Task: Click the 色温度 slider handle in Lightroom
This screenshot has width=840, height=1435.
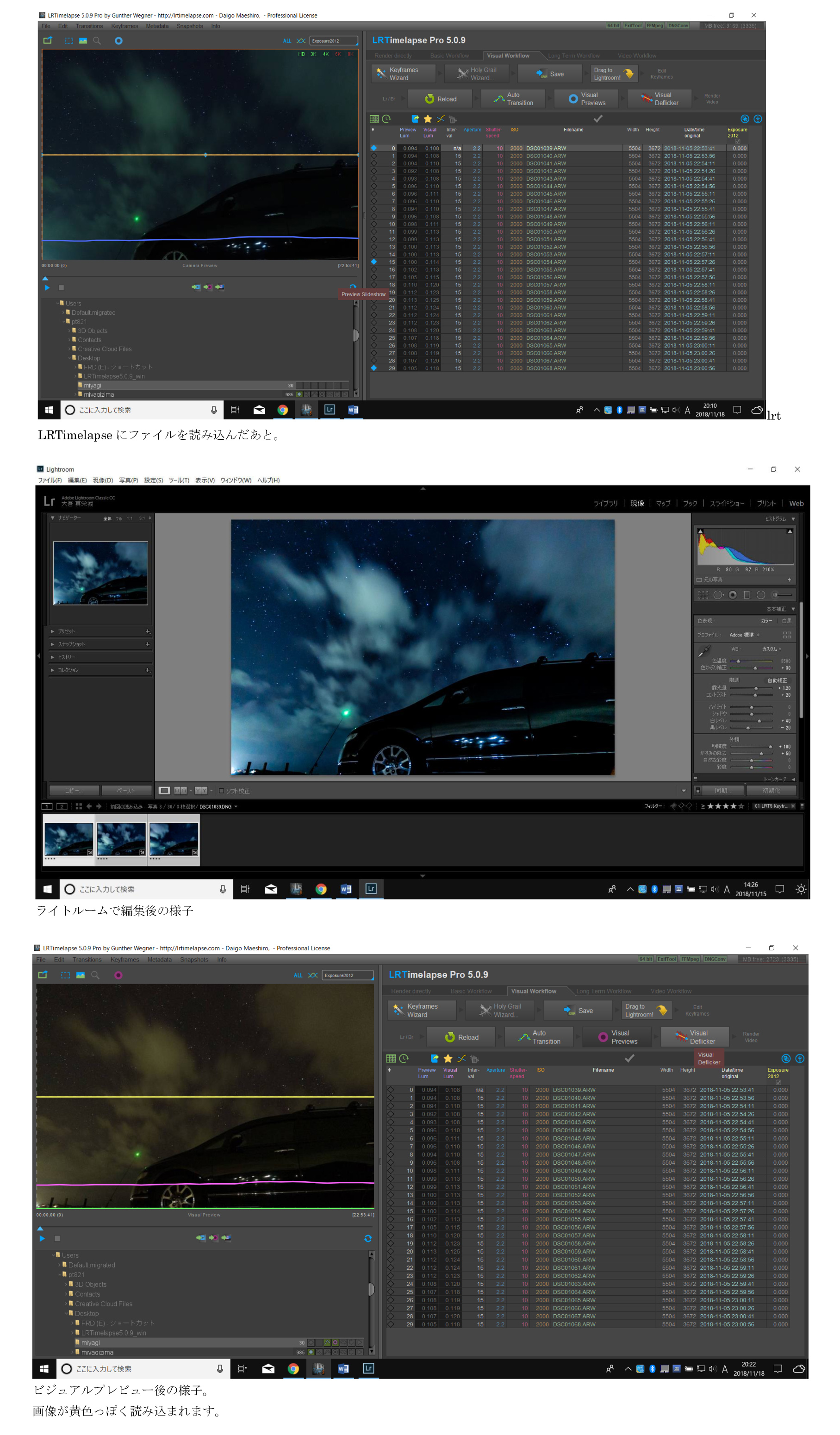Action: (x=738, y=661)
